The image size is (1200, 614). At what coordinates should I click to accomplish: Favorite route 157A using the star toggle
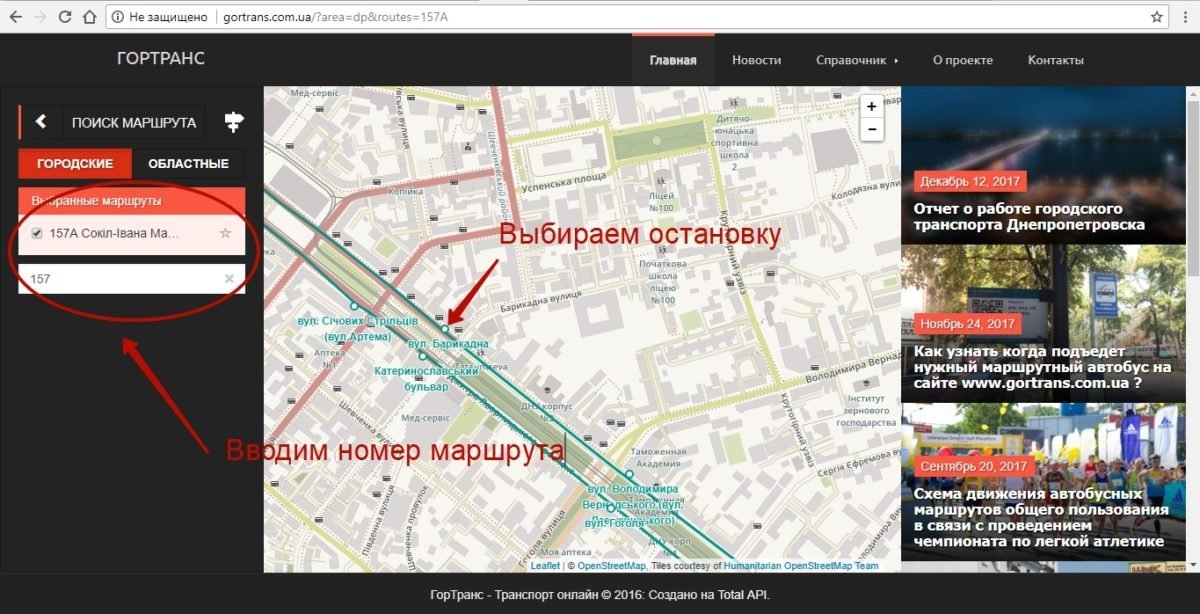[x=228, y=234]
